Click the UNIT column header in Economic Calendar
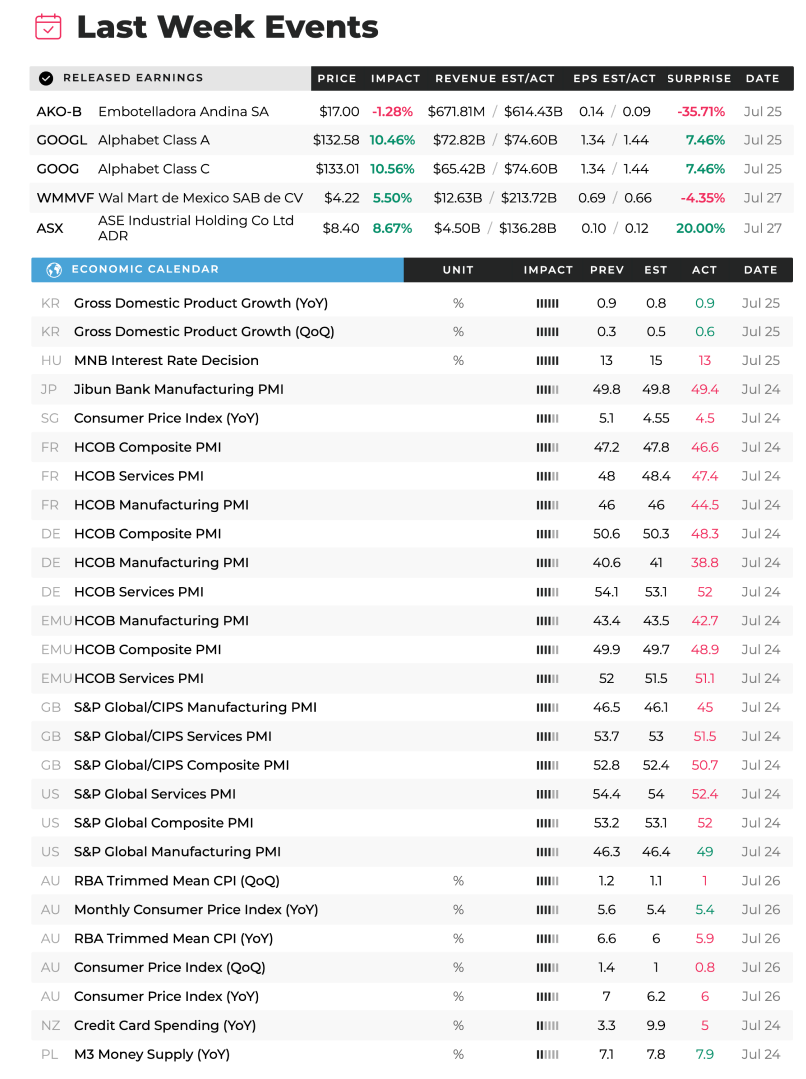Image resolution: width=806 pixels, height=1079 pixels. coord(458,270)
